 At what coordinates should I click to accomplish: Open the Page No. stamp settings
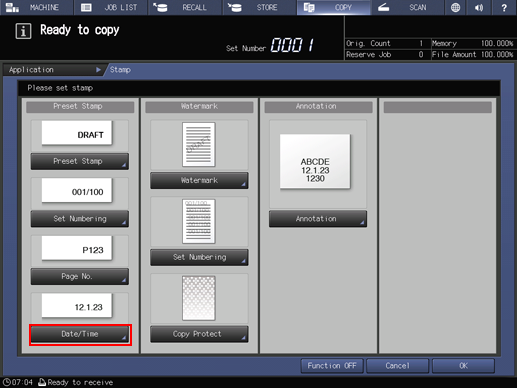(x=80, y=276)
